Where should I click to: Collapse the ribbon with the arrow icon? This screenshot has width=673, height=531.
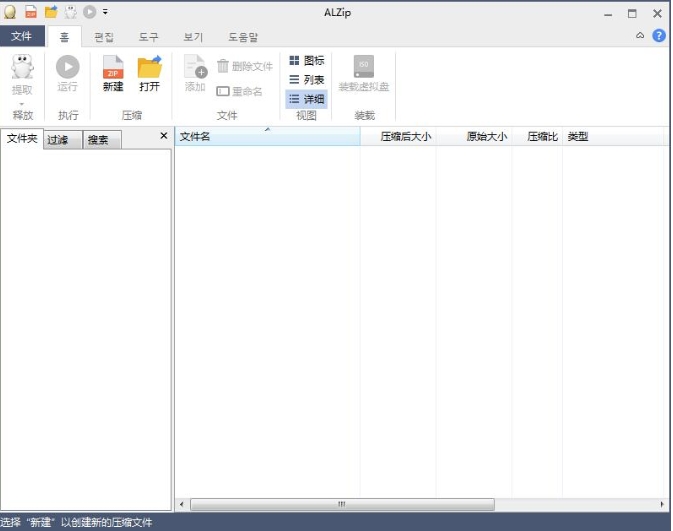[x=640, y=36]
